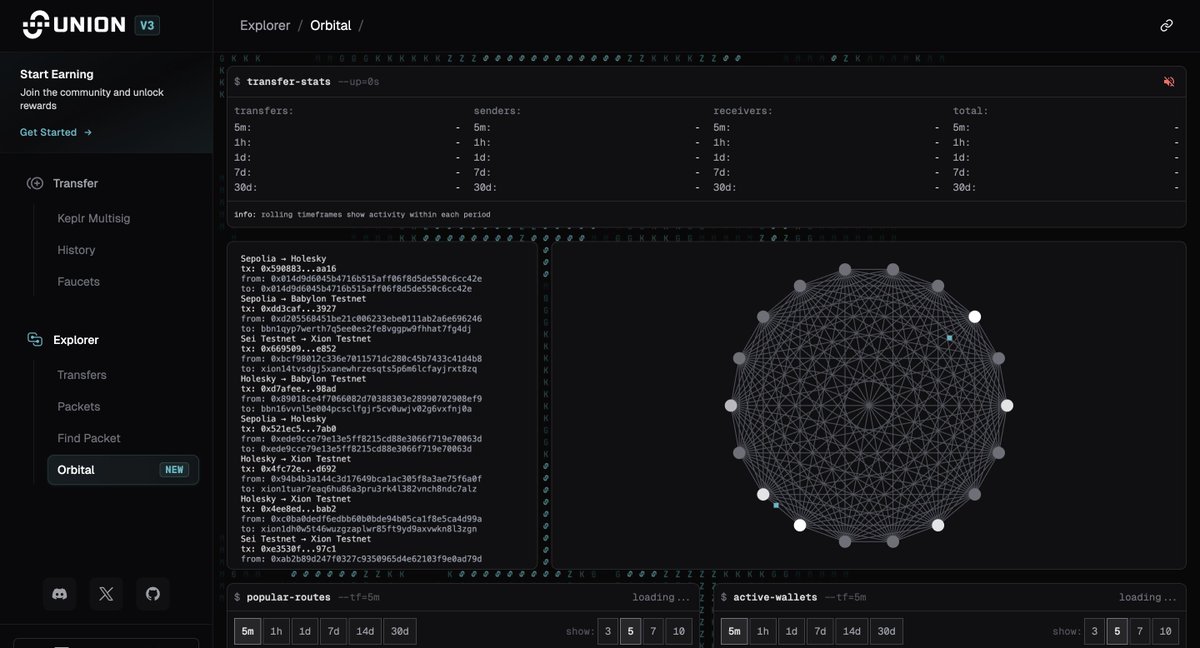1200x648 pixels.
Task: Click transaction tx: 0xd7afee...98ad
Action: 289,388
